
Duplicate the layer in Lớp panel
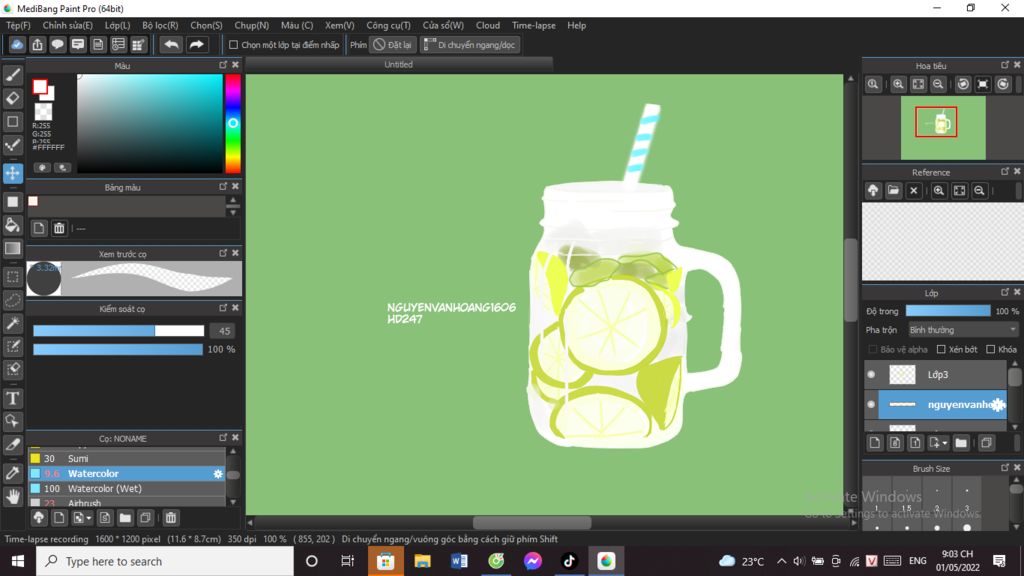986,443
